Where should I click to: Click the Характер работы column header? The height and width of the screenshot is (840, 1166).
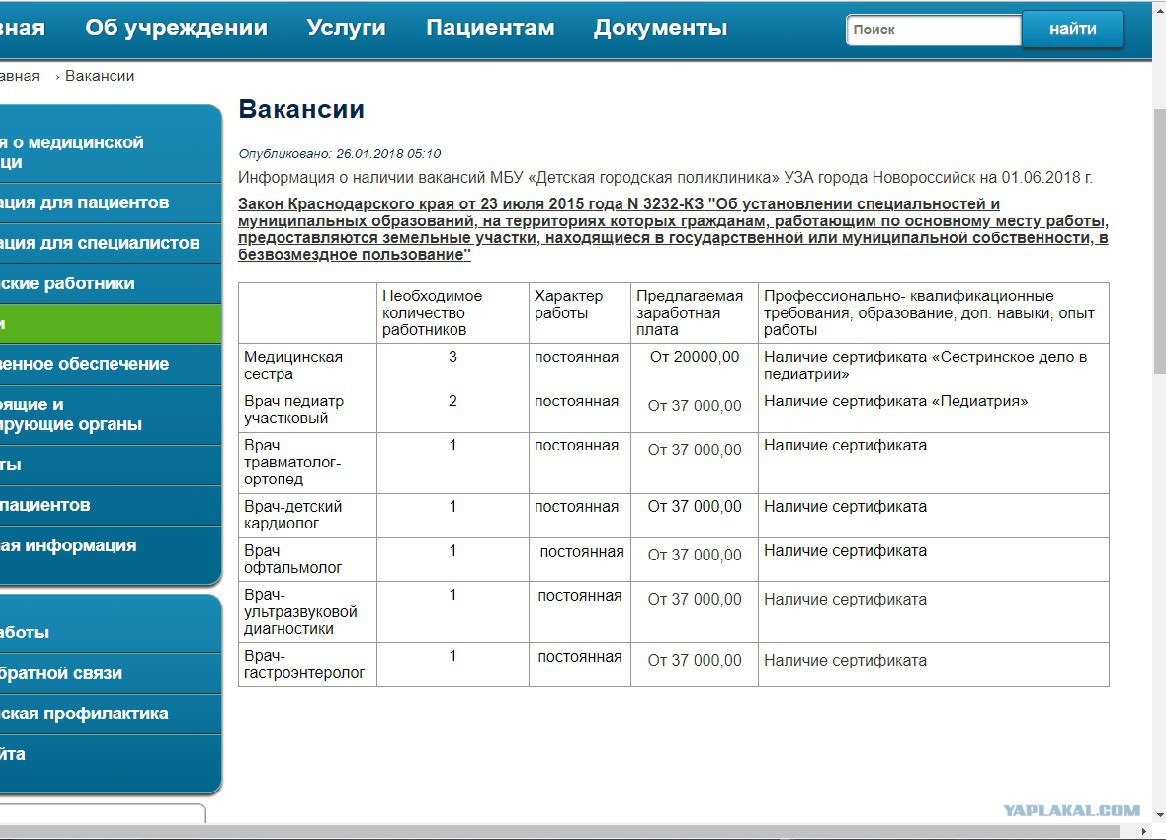click(x=579, y=312)
